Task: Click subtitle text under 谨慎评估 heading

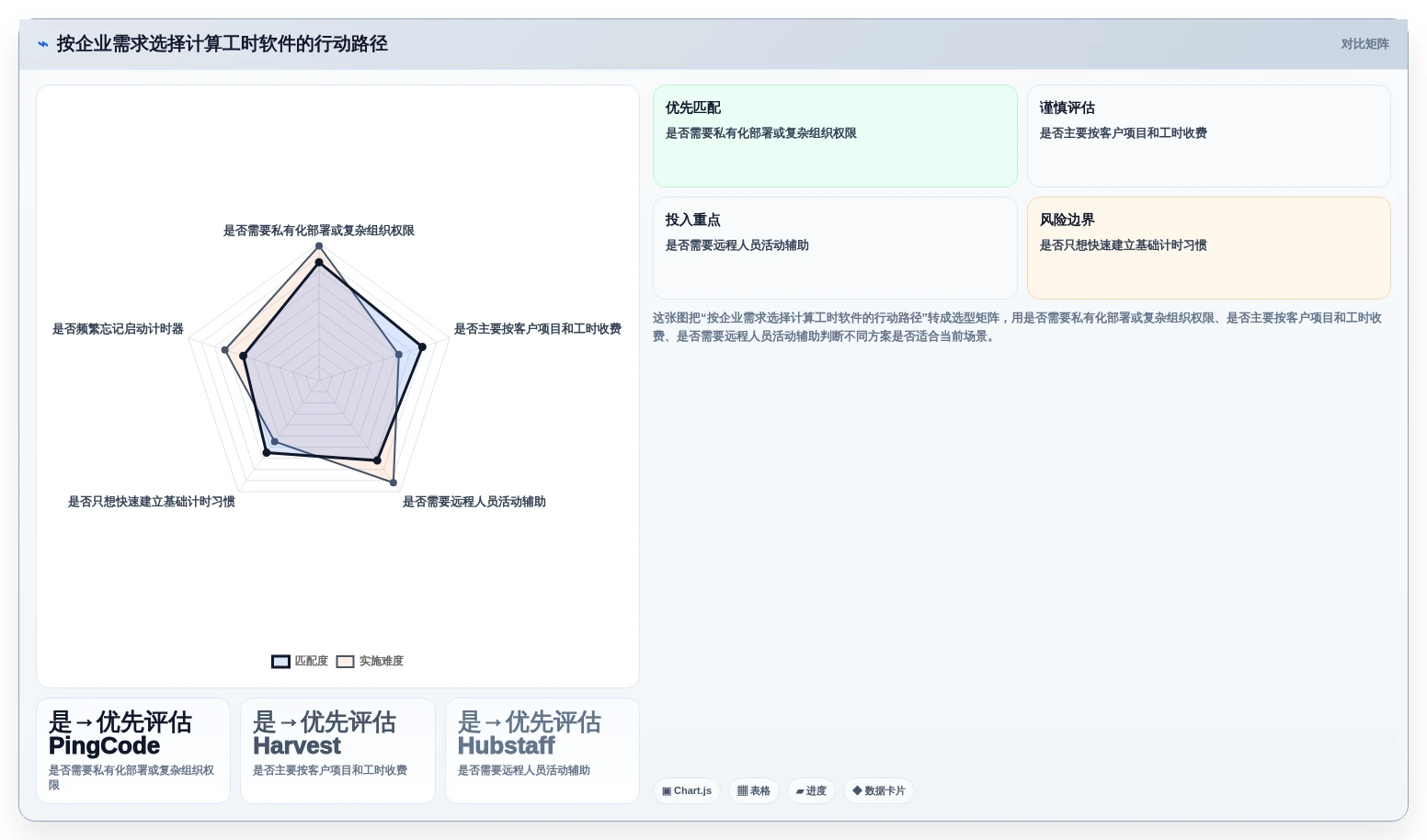Action: [1123, 133]
